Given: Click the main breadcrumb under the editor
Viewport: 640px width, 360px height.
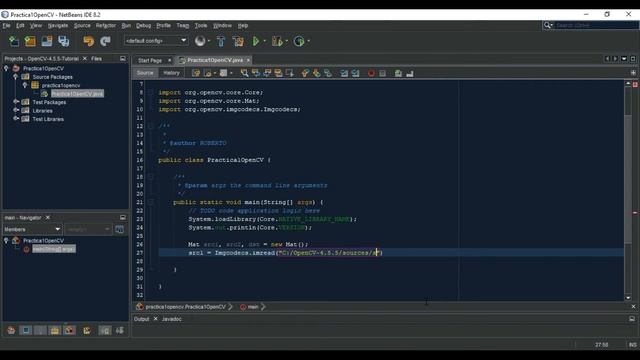Looking at the screenshot, I should (253, 307).
